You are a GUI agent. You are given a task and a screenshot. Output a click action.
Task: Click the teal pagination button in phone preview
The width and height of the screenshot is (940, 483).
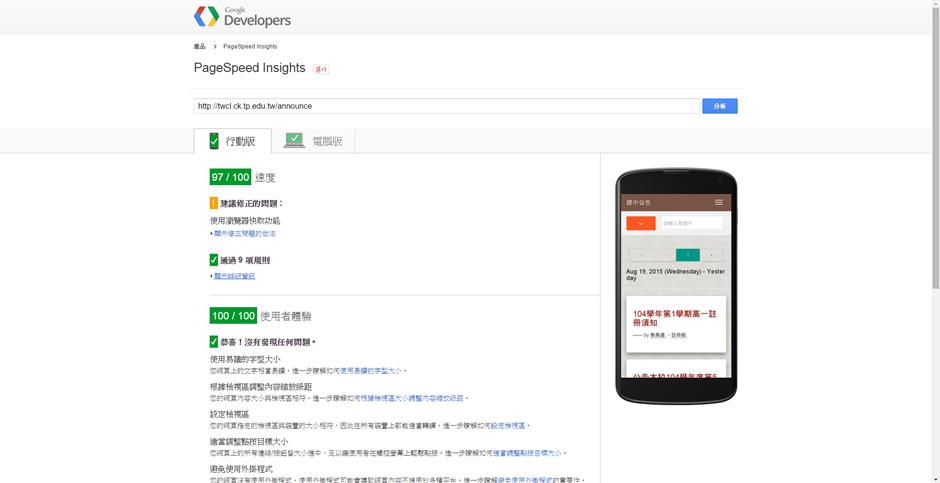[x=688, y=255]
